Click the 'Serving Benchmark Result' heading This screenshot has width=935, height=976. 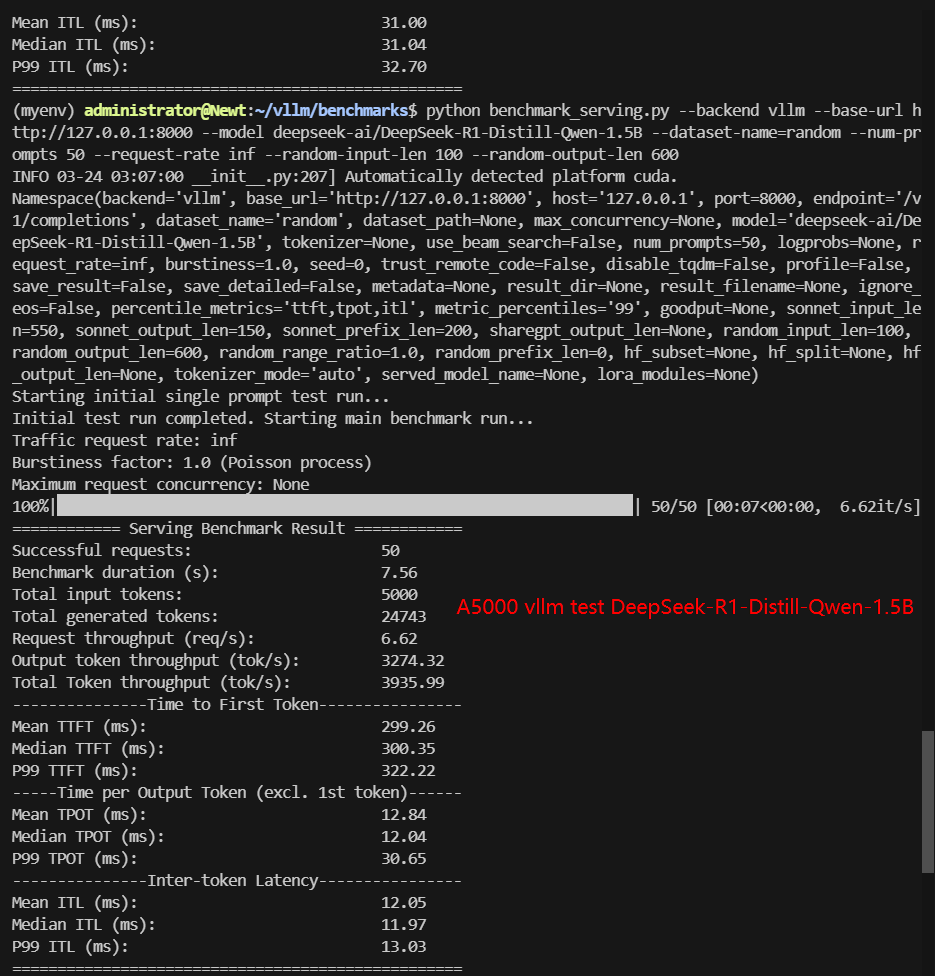[x=237, y=528]
